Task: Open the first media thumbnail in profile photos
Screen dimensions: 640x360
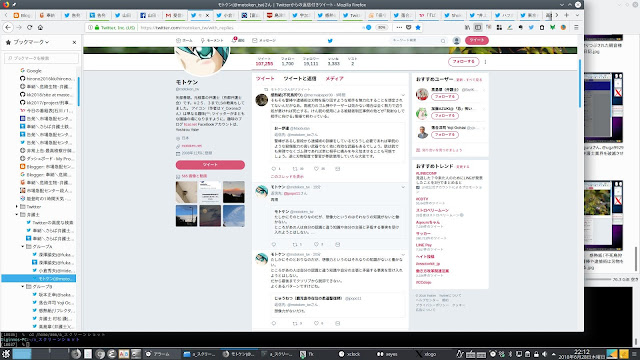Action: point(187,192)
